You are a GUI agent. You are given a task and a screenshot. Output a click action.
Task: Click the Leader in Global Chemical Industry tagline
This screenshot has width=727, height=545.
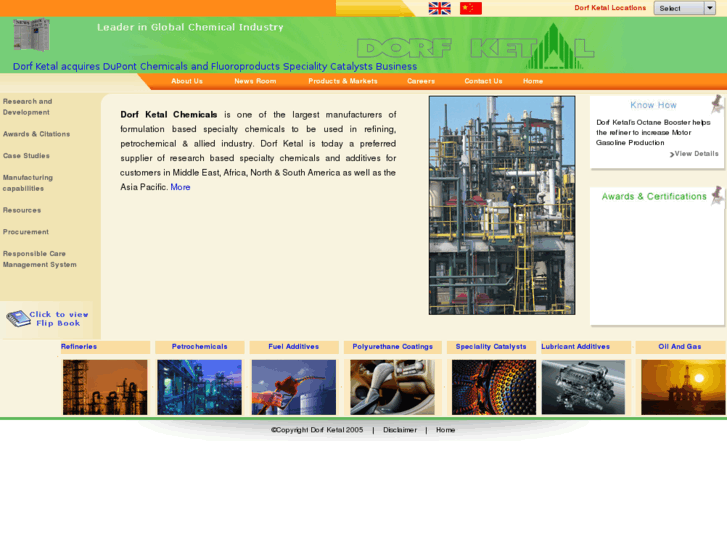pos(190,27)
